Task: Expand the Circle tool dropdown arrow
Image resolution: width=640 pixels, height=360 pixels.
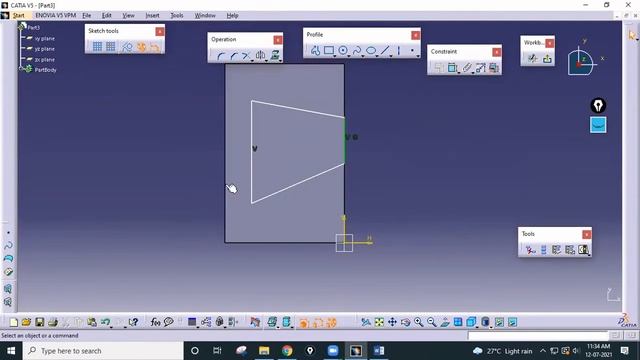Action: click(349, 56)
